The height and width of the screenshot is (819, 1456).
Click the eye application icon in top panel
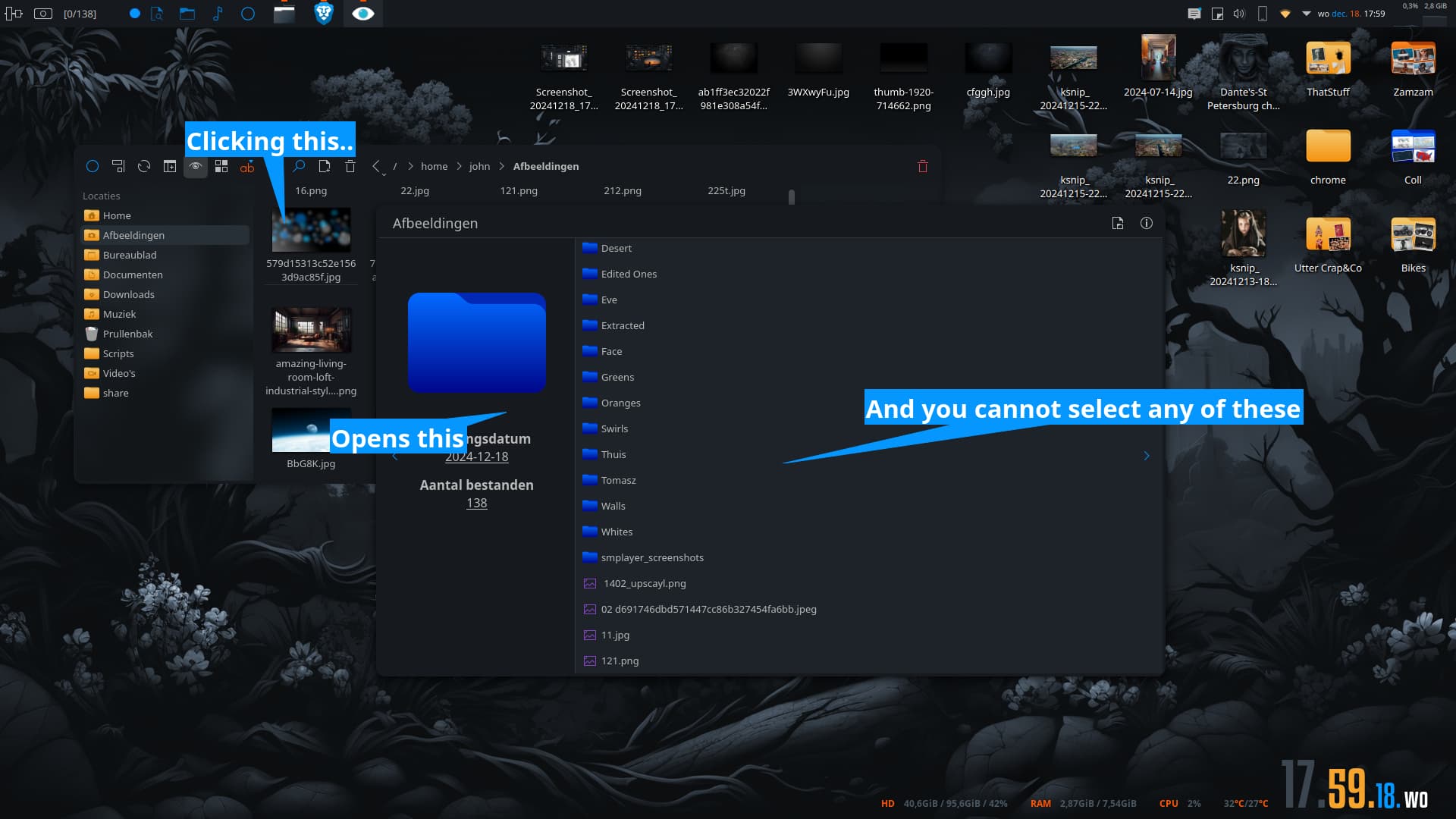coord(362,13)
